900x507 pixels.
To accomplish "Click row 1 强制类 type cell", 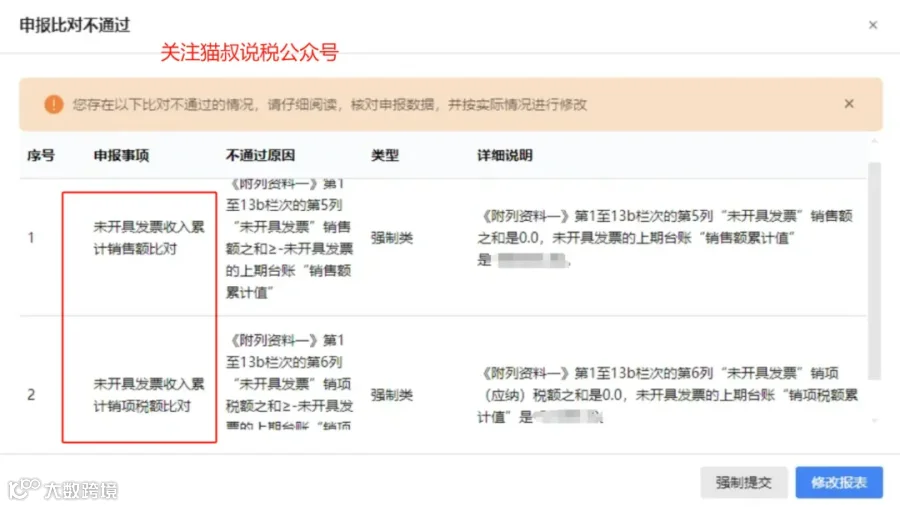I will tap(391, 238).
